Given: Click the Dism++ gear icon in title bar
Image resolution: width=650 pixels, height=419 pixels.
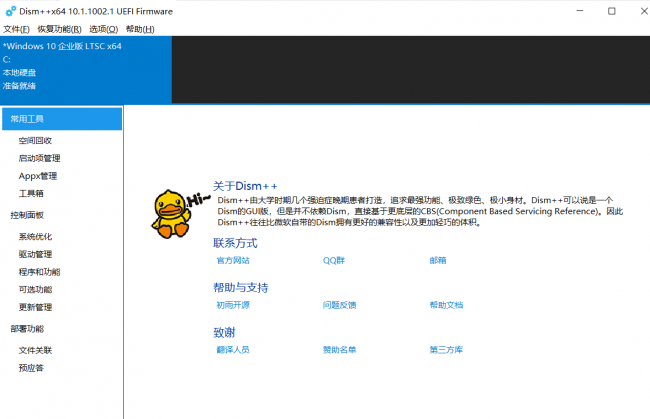Looking at the screenshot, I should pyautogui.click(x=10, y=11).
